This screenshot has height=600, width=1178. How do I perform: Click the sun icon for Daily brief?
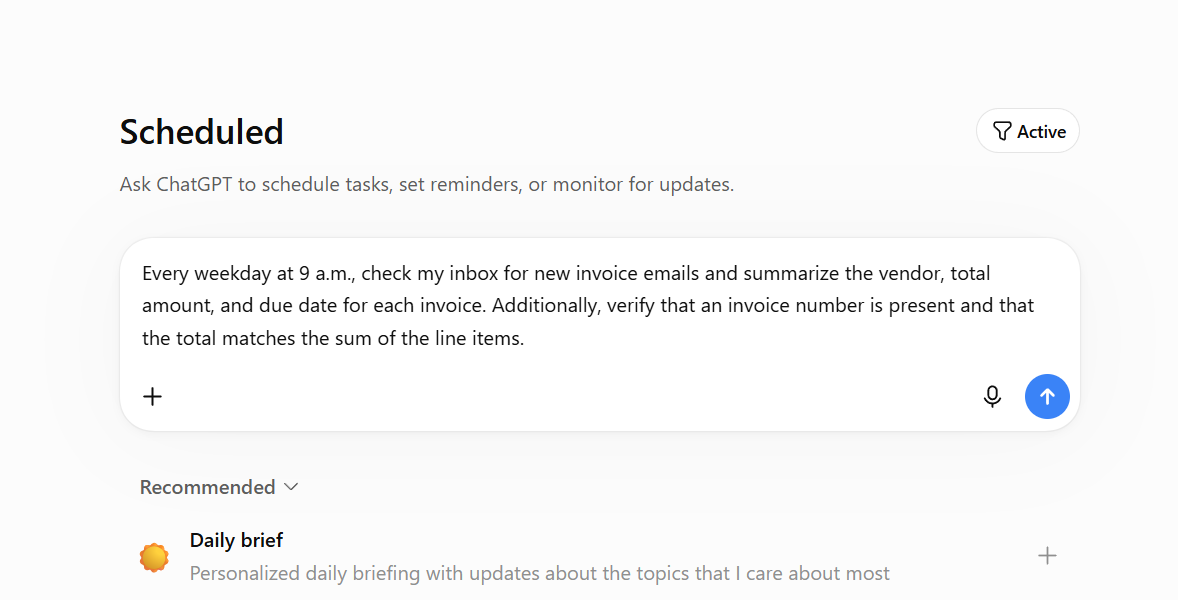[154, 557]
